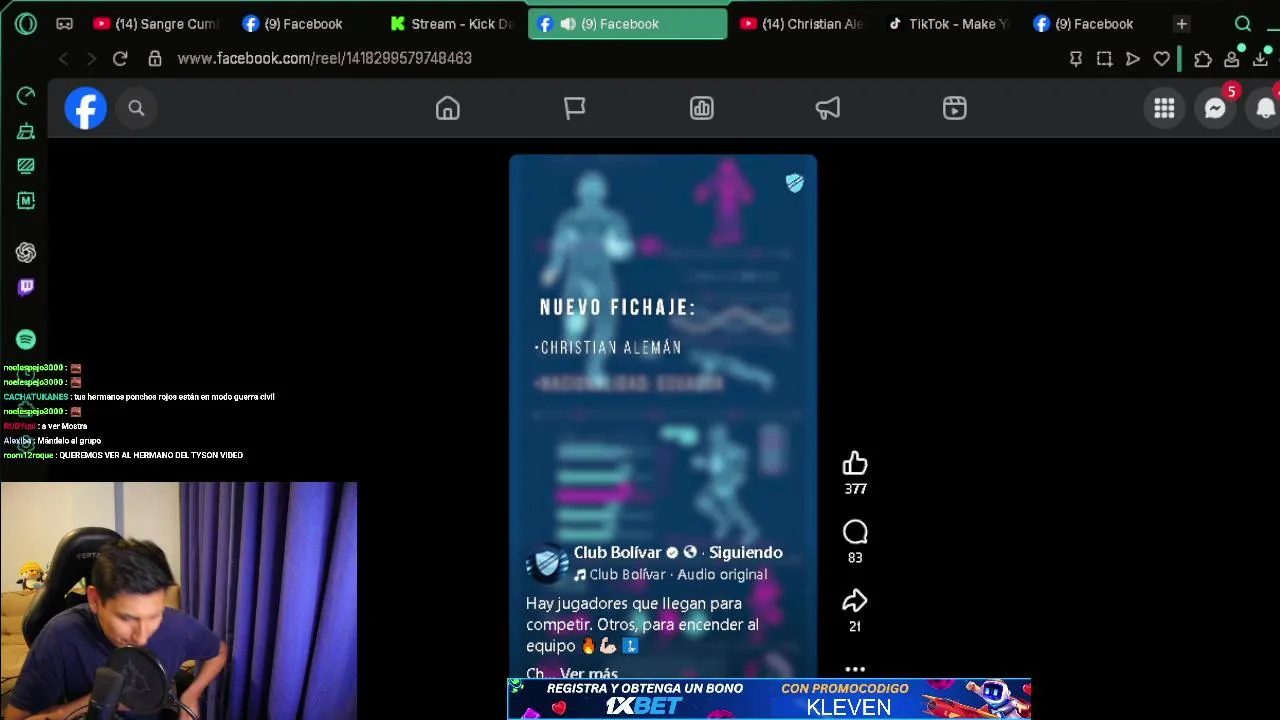The height and width of the screenshot is (720, 1280).
Task: Go to Facebook Home
Action: coord(448,108)
